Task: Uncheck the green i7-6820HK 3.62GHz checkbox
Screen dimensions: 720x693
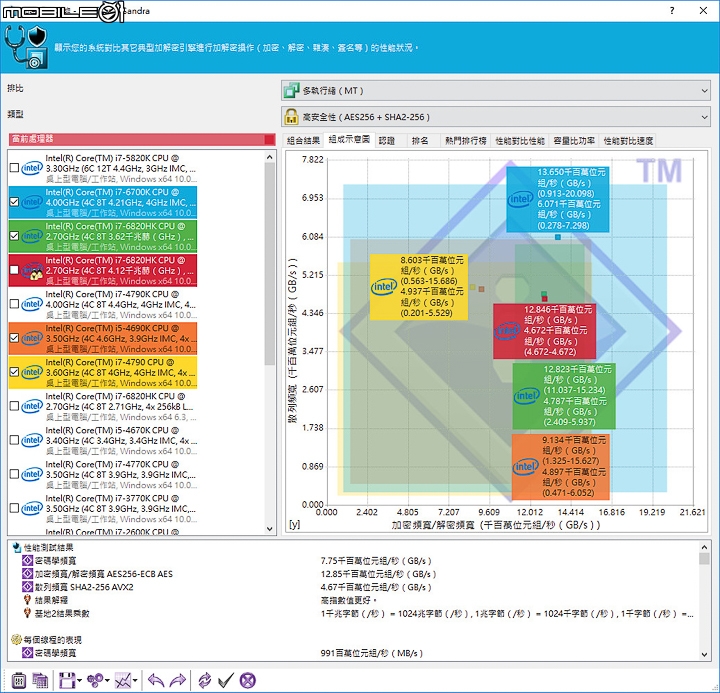Action: 14,236
